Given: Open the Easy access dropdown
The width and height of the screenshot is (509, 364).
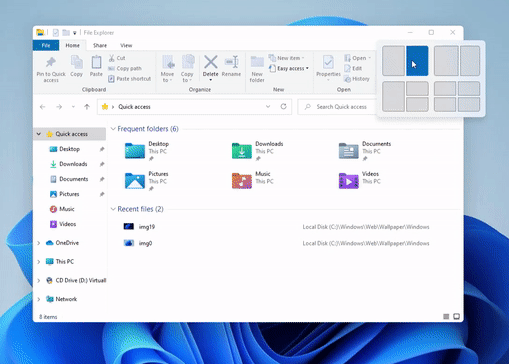Looking at the screenshot, I should click(x=289, y=68).
